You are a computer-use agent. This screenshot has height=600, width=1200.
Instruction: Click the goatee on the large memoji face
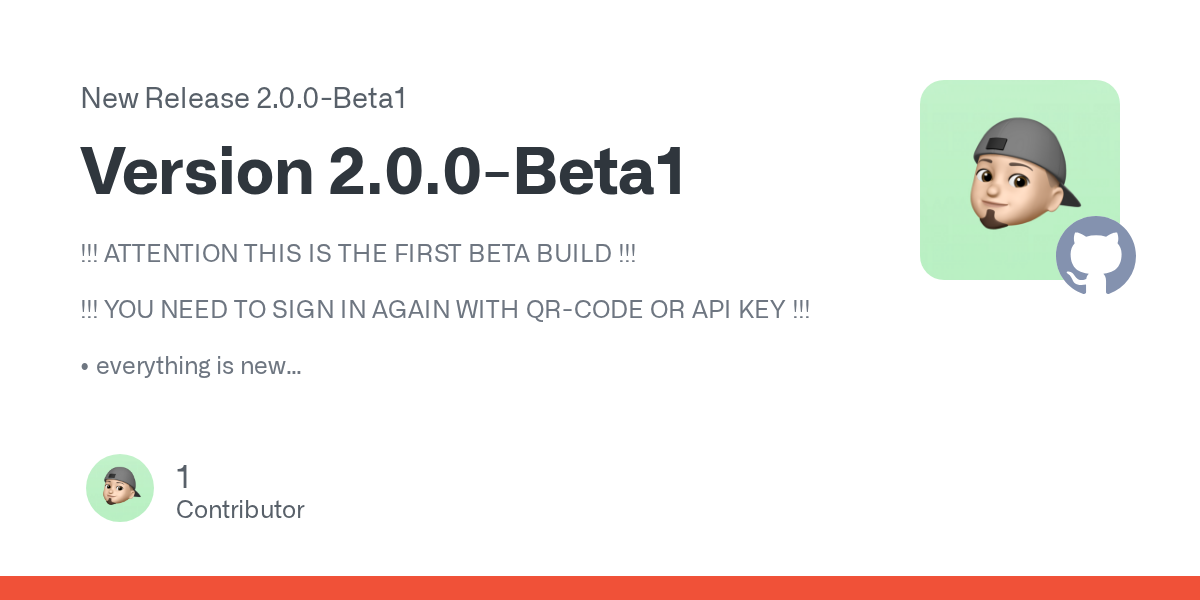pos(993,217)
